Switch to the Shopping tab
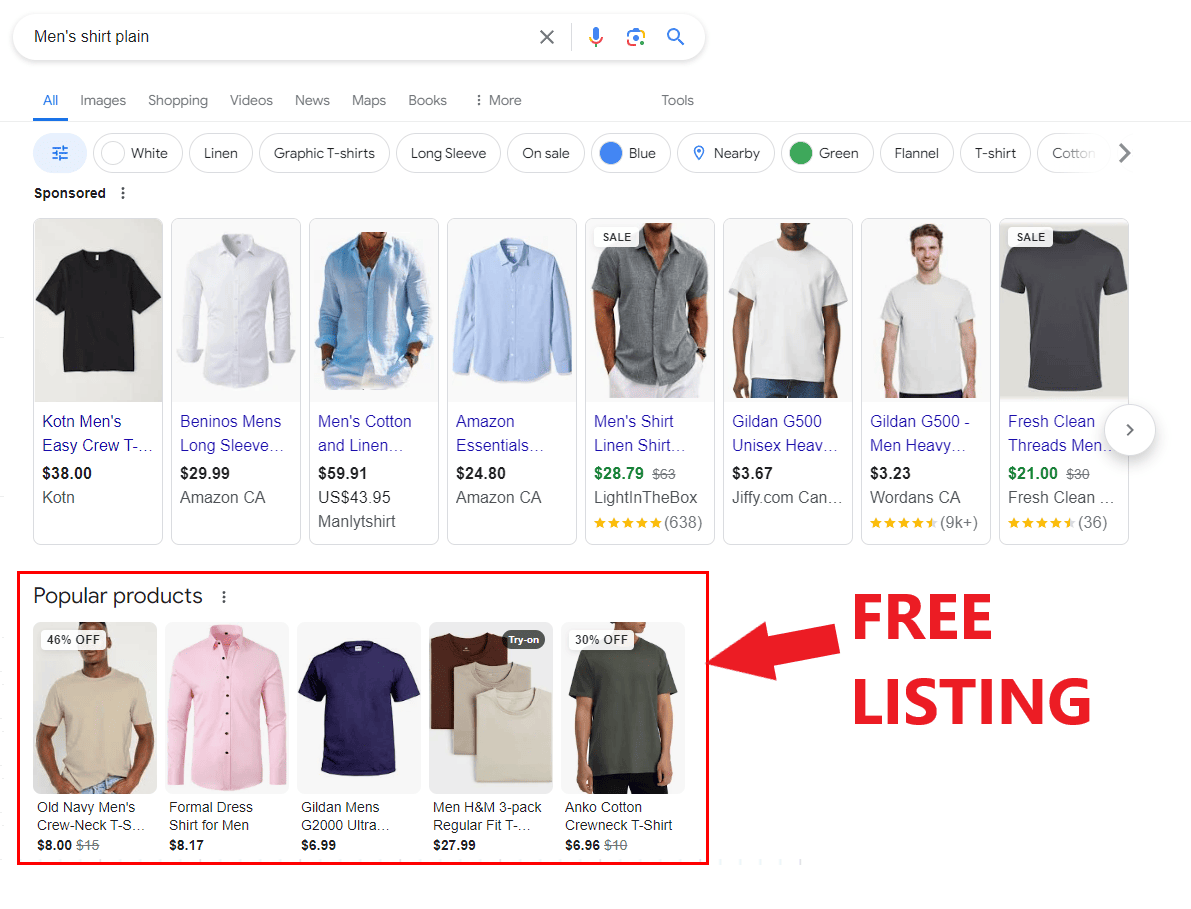 (x=178, y=100)
